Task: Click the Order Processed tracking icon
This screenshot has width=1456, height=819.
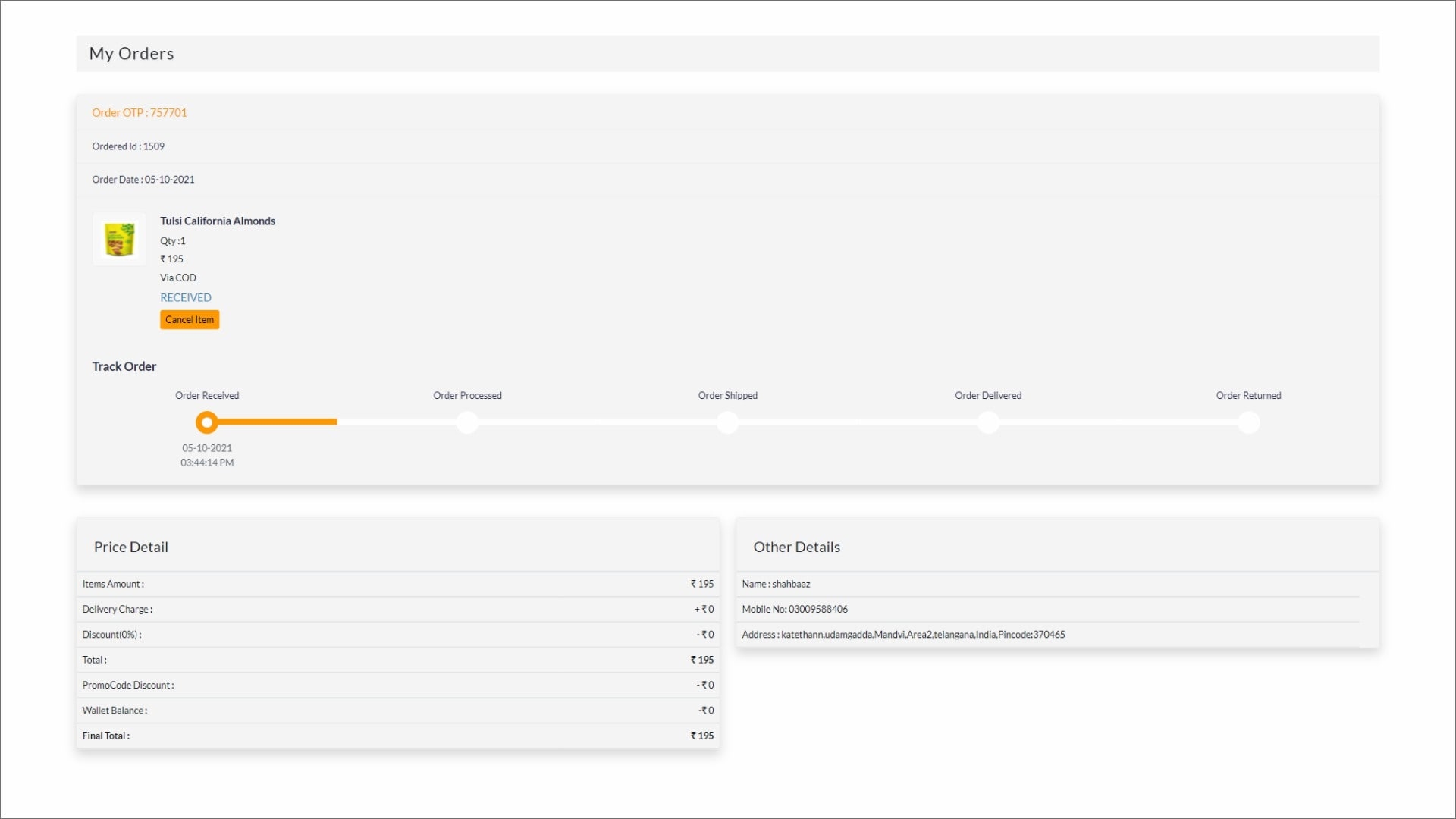Action: coord(467,422)
